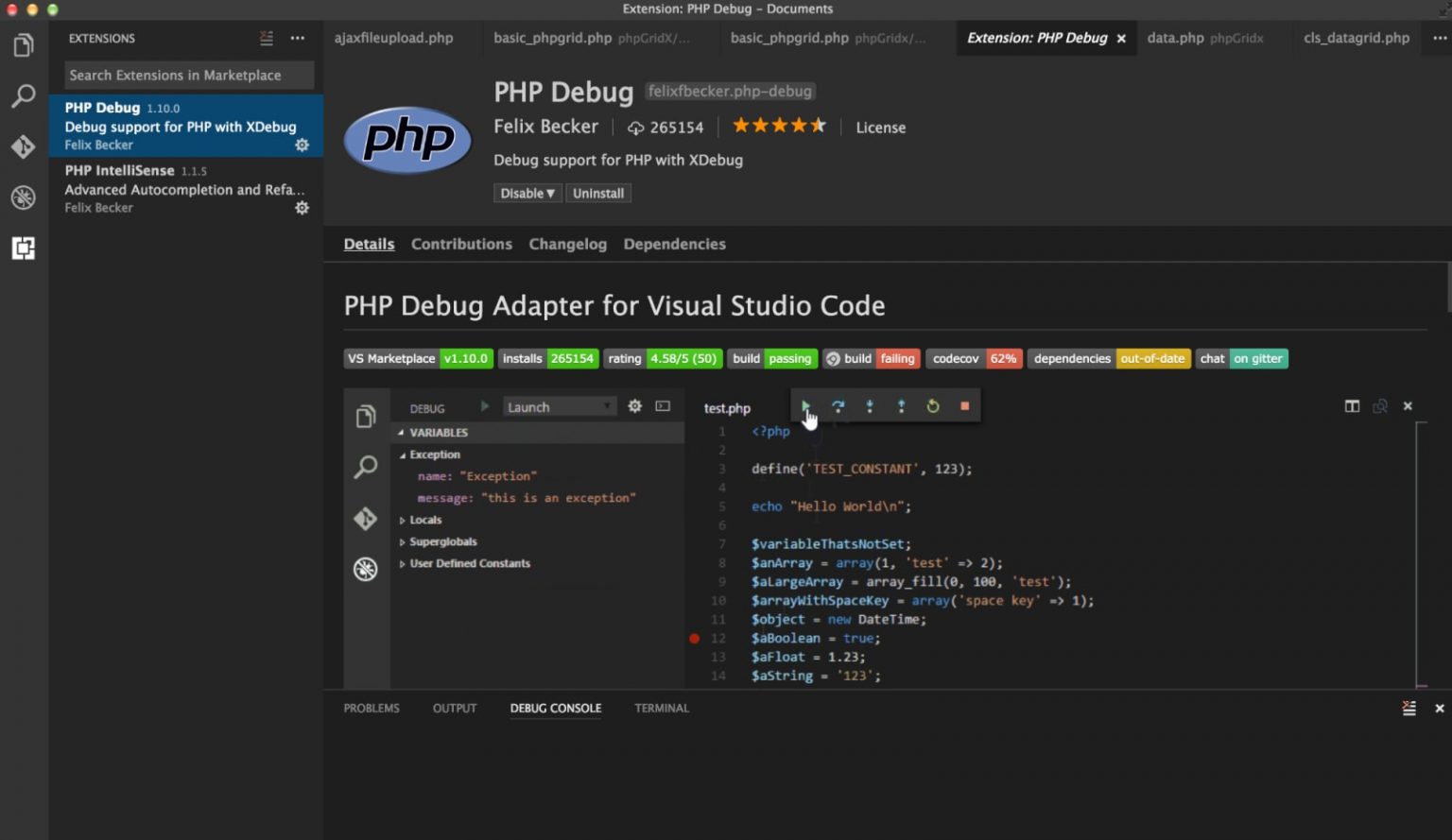Click the extension details vertical scrollbar
1452x840 pixels.
click(x=1448, y=286)
